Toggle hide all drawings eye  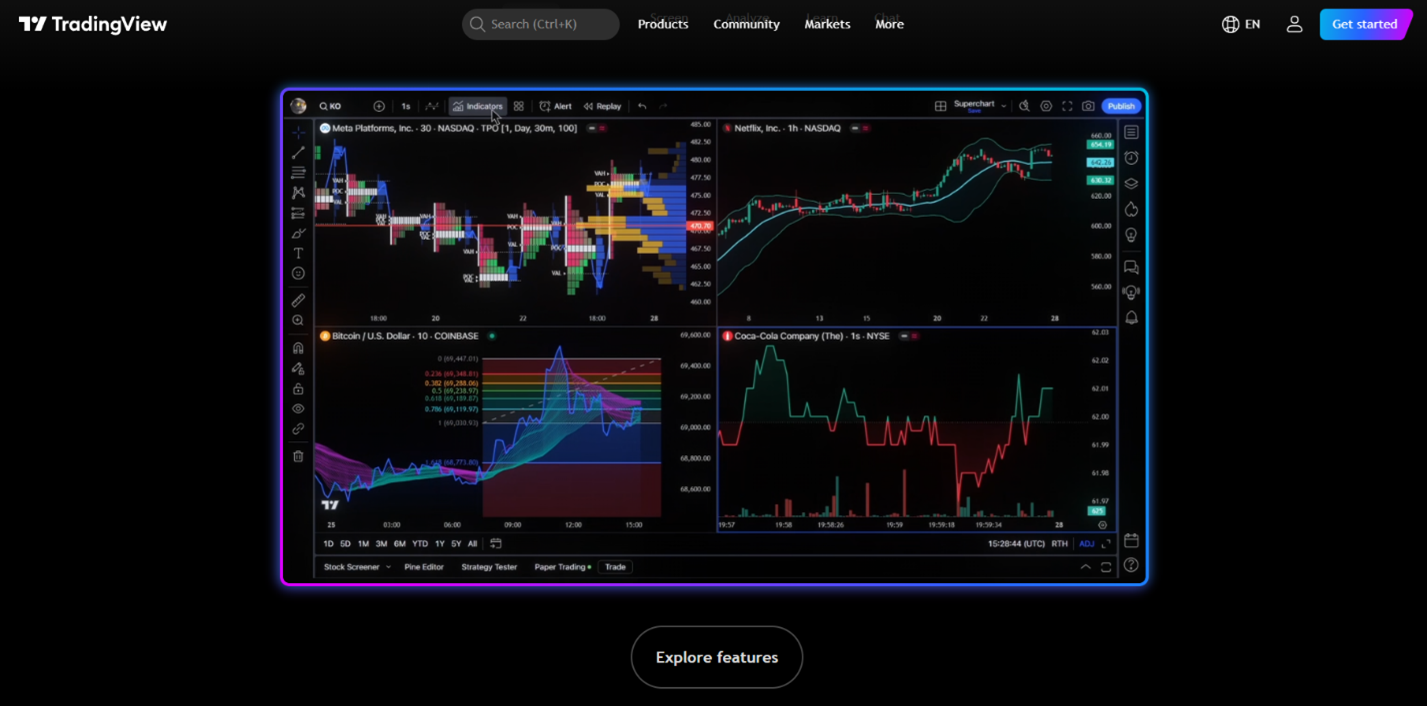pyautogui.click(x=298, y=408)
